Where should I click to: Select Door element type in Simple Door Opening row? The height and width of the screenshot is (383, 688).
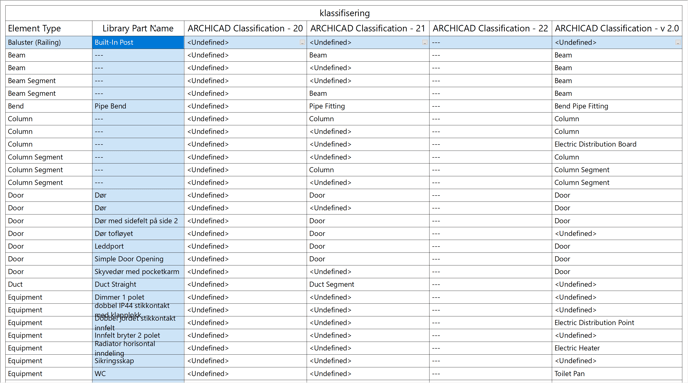pos(49,259)
